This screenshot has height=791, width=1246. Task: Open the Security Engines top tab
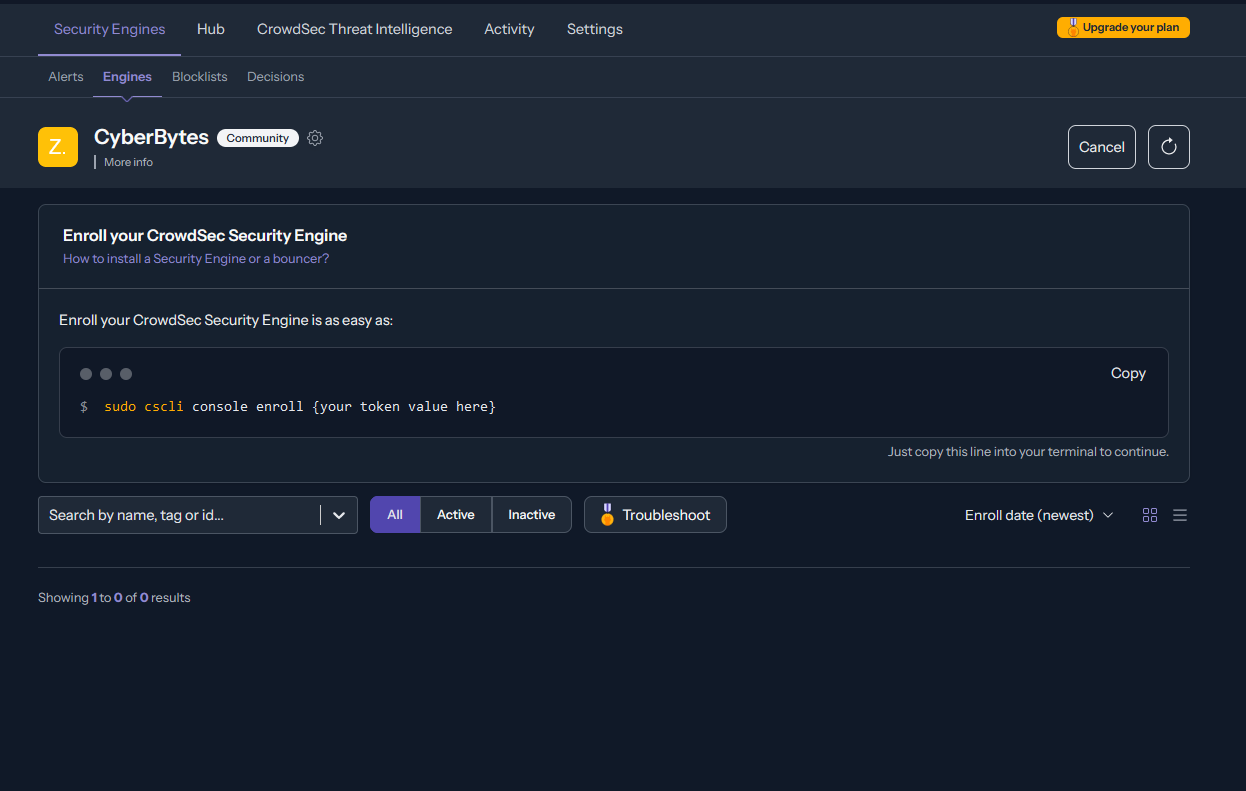coord(110,29)
